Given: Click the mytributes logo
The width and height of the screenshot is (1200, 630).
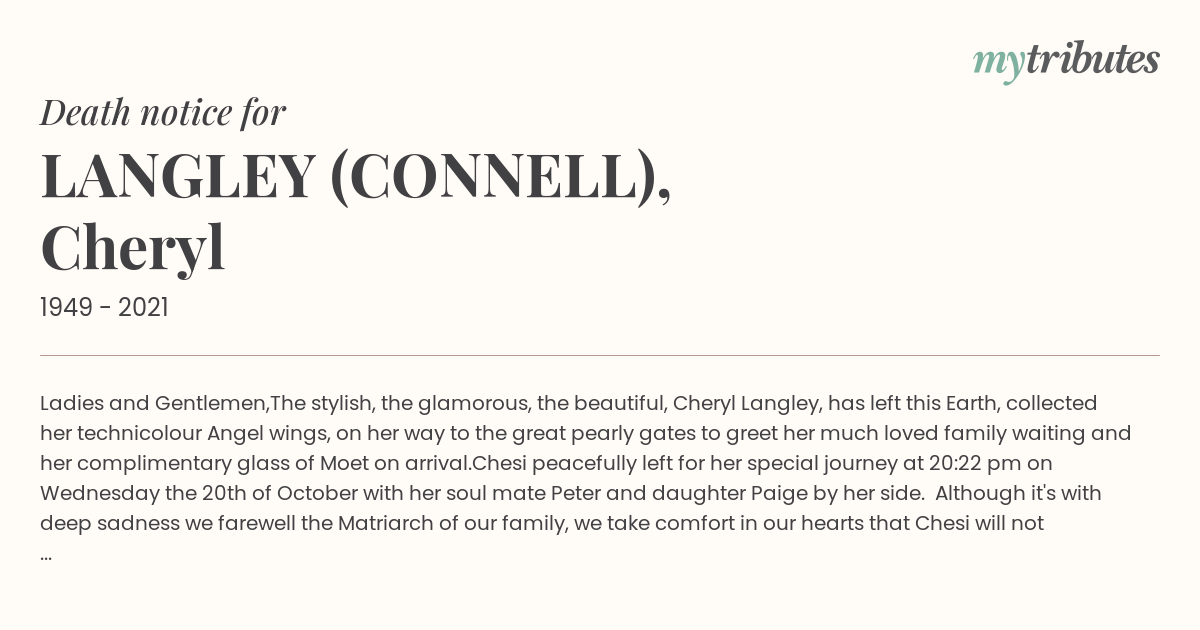Looking at the screenshot, I should [1066, 61].
